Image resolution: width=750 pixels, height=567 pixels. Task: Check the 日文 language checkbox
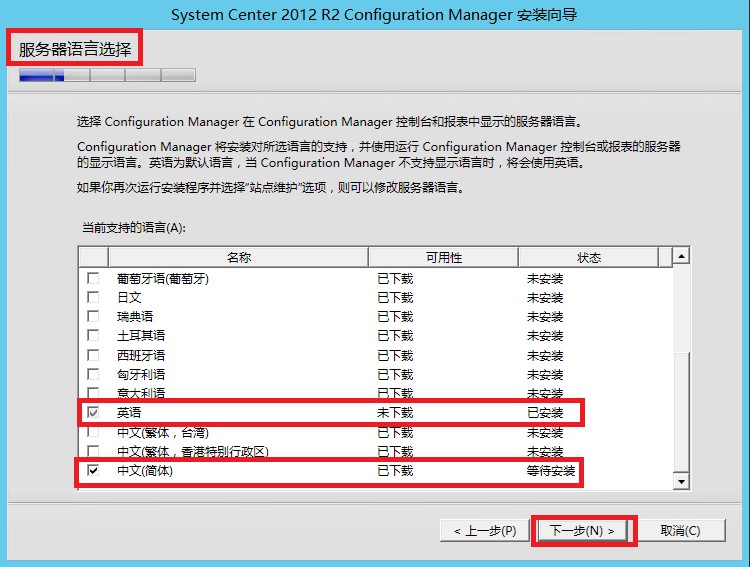[93, 297]
